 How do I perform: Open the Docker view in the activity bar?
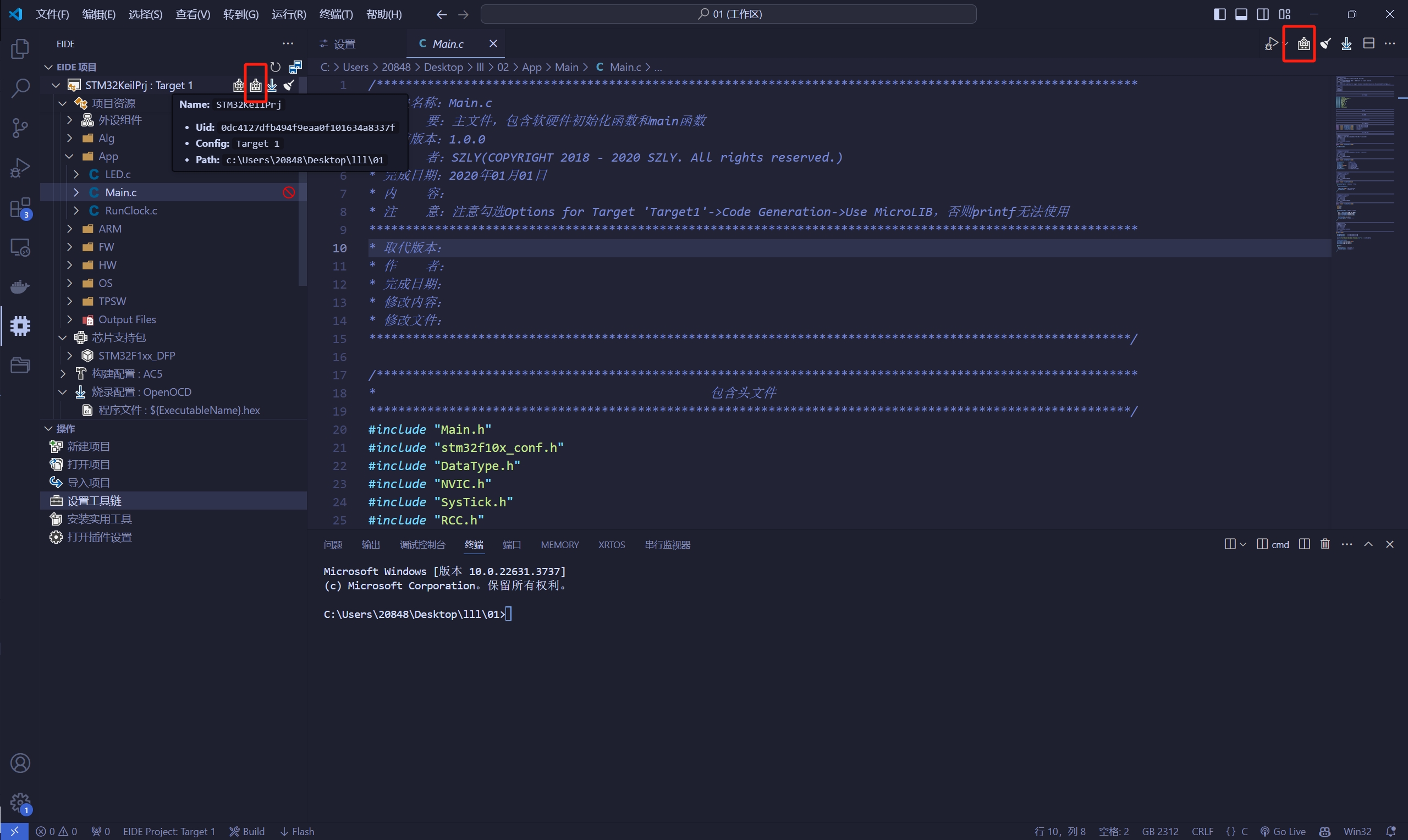[20, 286]
